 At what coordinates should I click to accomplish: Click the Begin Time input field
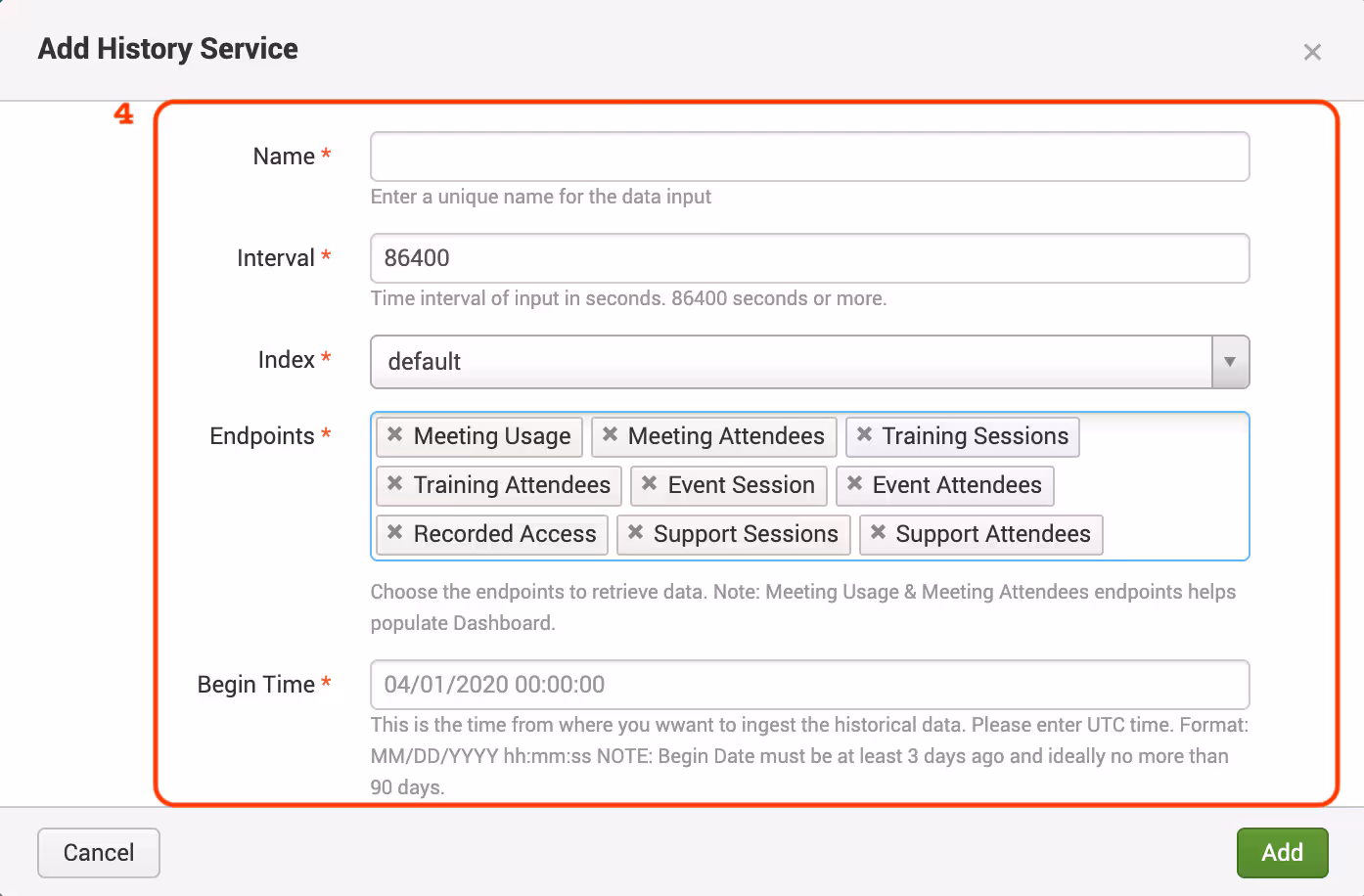[x=809, y=685]
